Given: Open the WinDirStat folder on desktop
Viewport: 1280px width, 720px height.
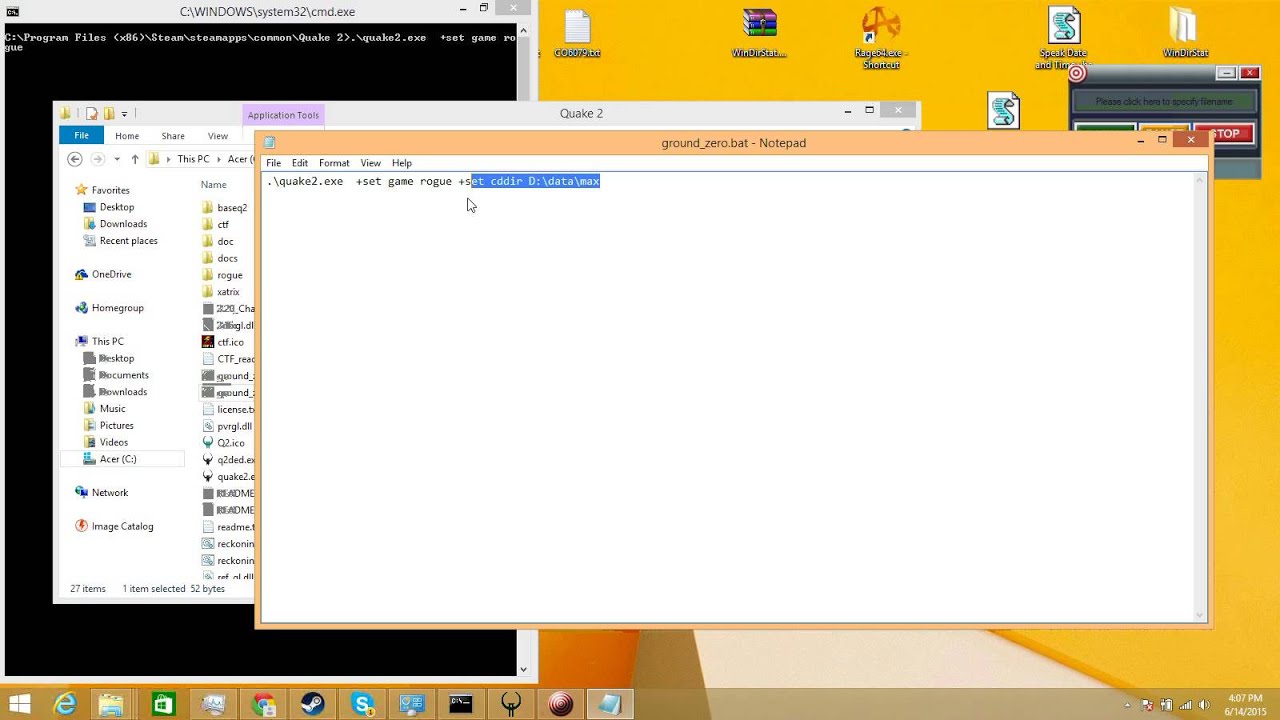Looking at the screenshot, I should (x=1184, y=34).
